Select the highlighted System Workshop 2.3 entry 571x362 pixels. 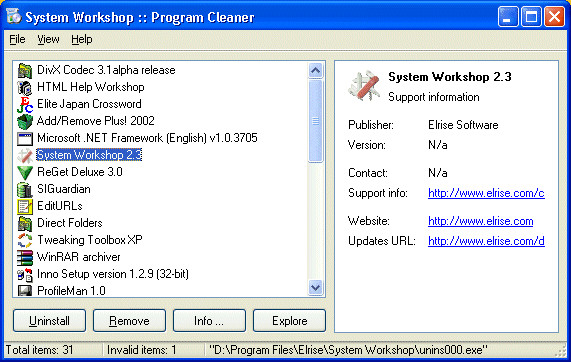pos(89,155)
